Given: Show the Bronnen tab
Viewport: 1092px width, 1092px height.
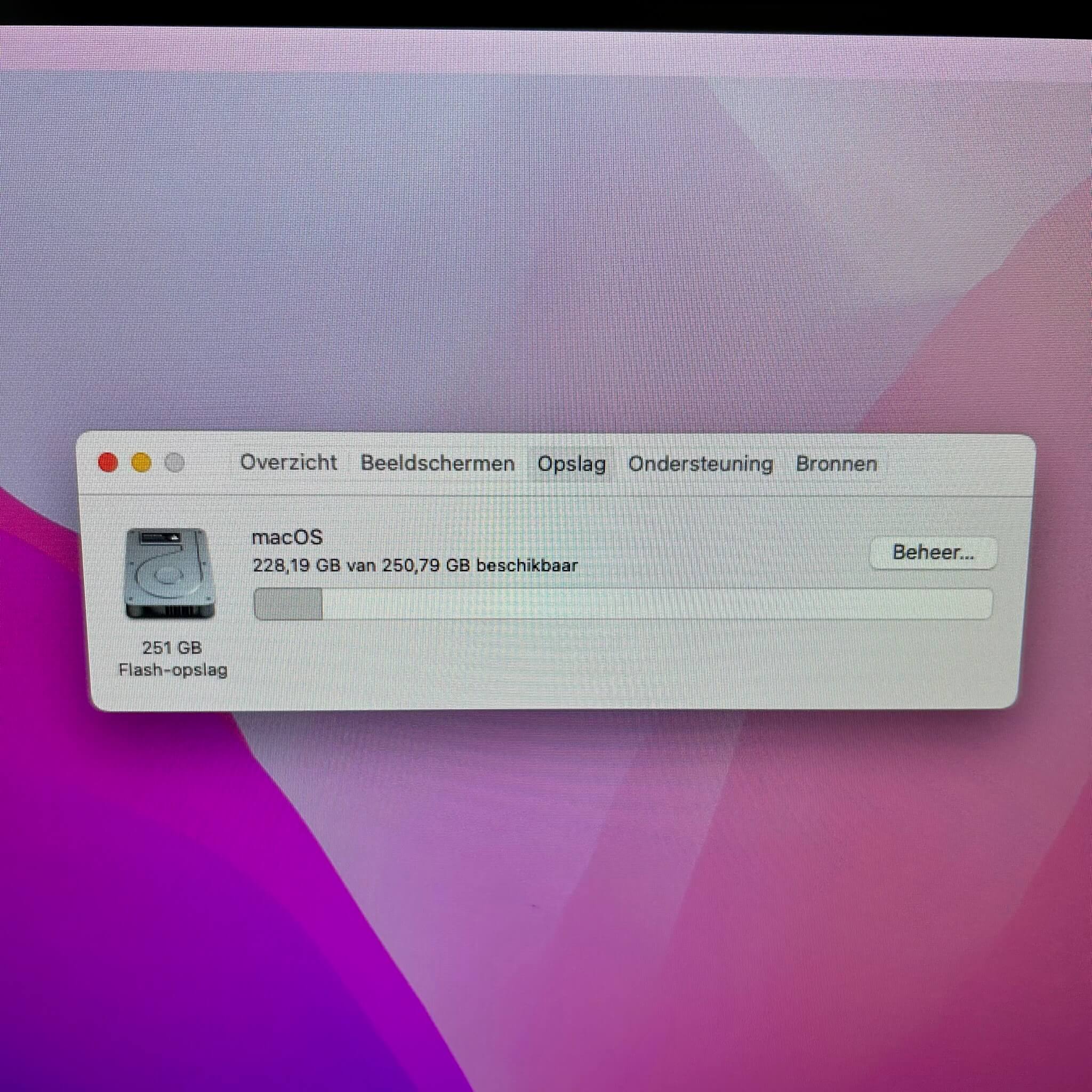Looking at the screenshot, I should pyautogui.click(x=837, y=464).
